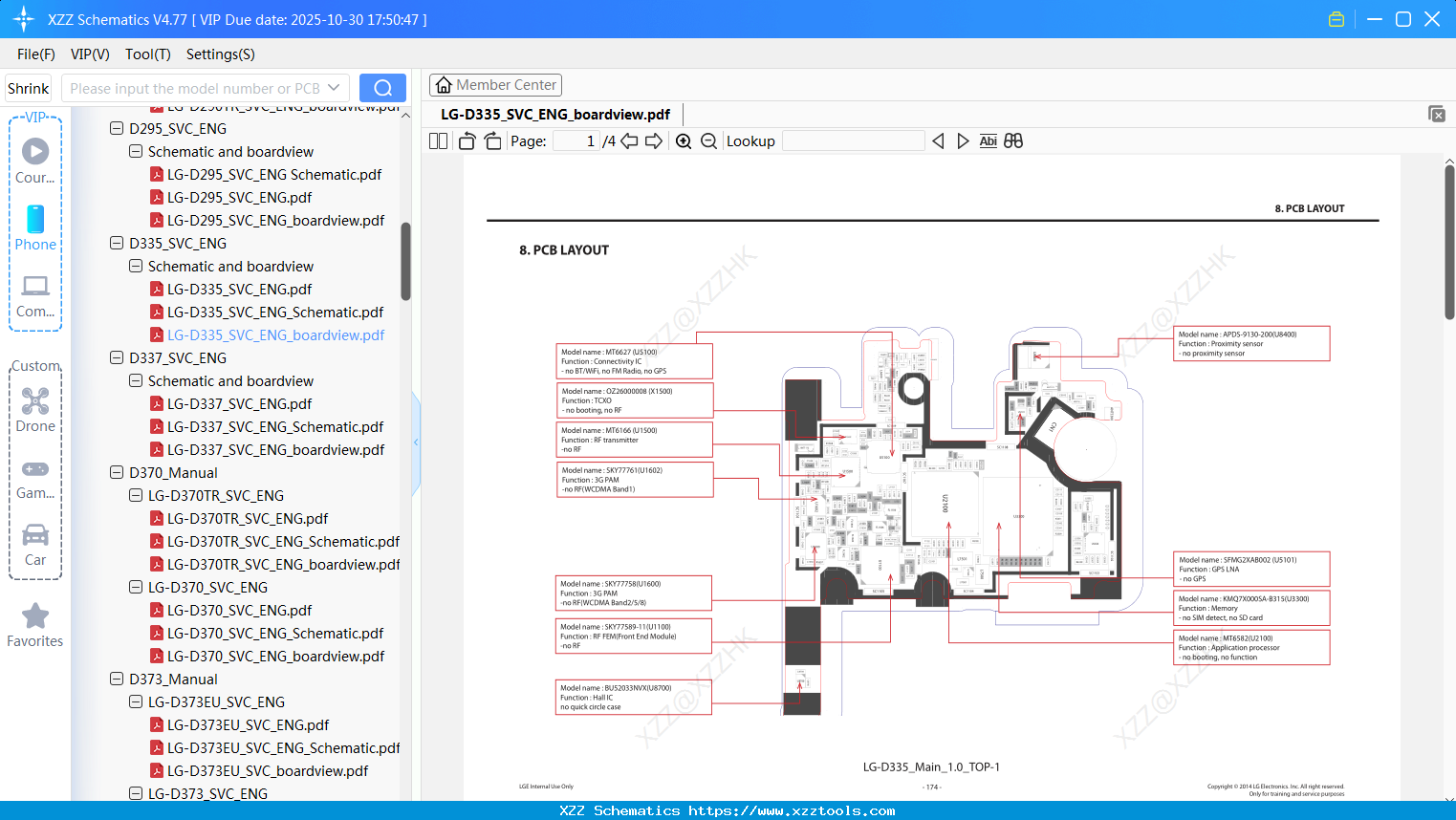The height and width of the screenshot is (820, 1456).
Task: Open the model number dropdown arrow
Action: (x=334, y=88)
